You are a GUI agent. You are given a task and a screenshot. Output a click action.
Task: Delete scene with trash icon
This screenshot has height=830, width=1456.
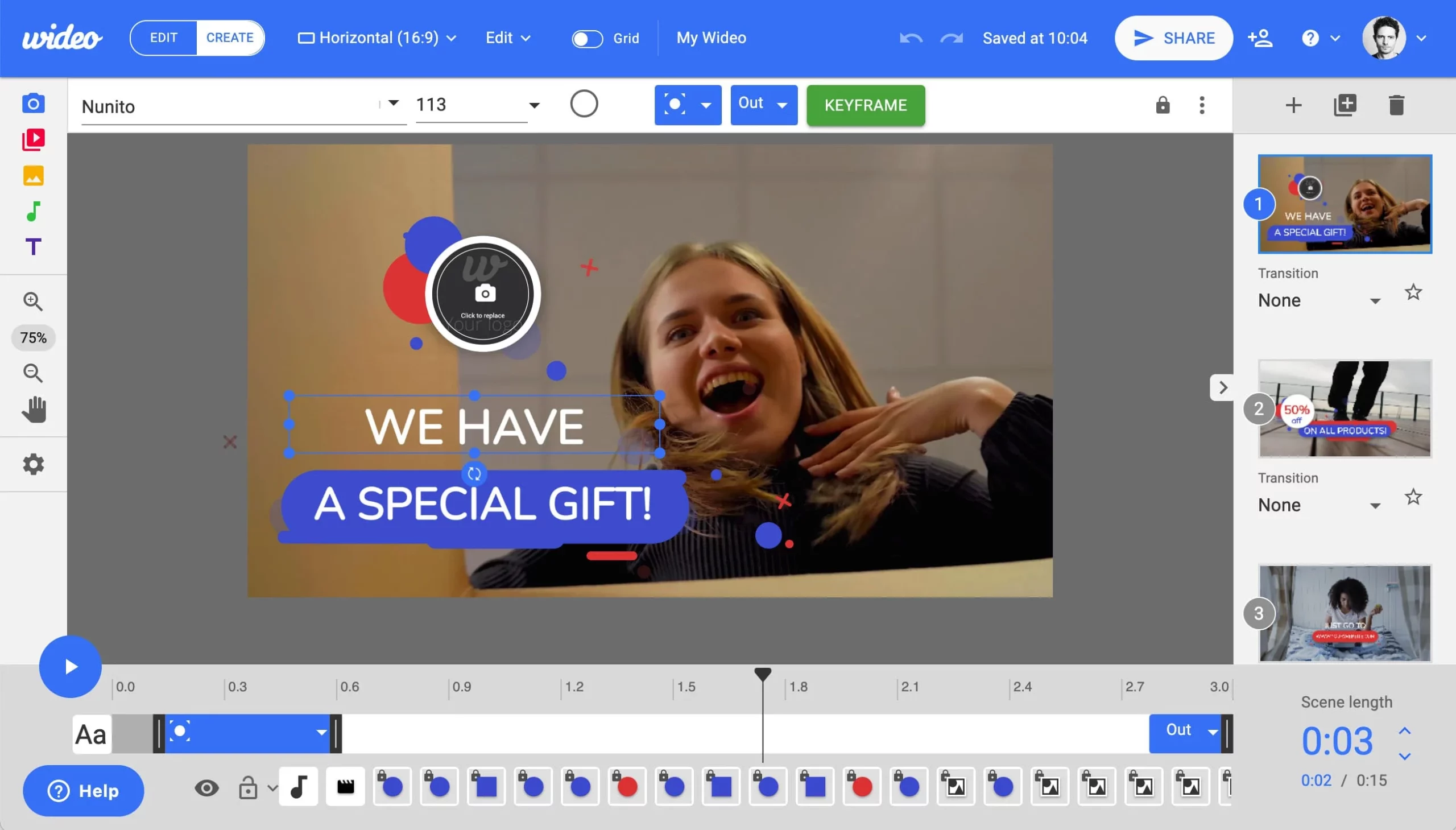[x=1396, y=105]
